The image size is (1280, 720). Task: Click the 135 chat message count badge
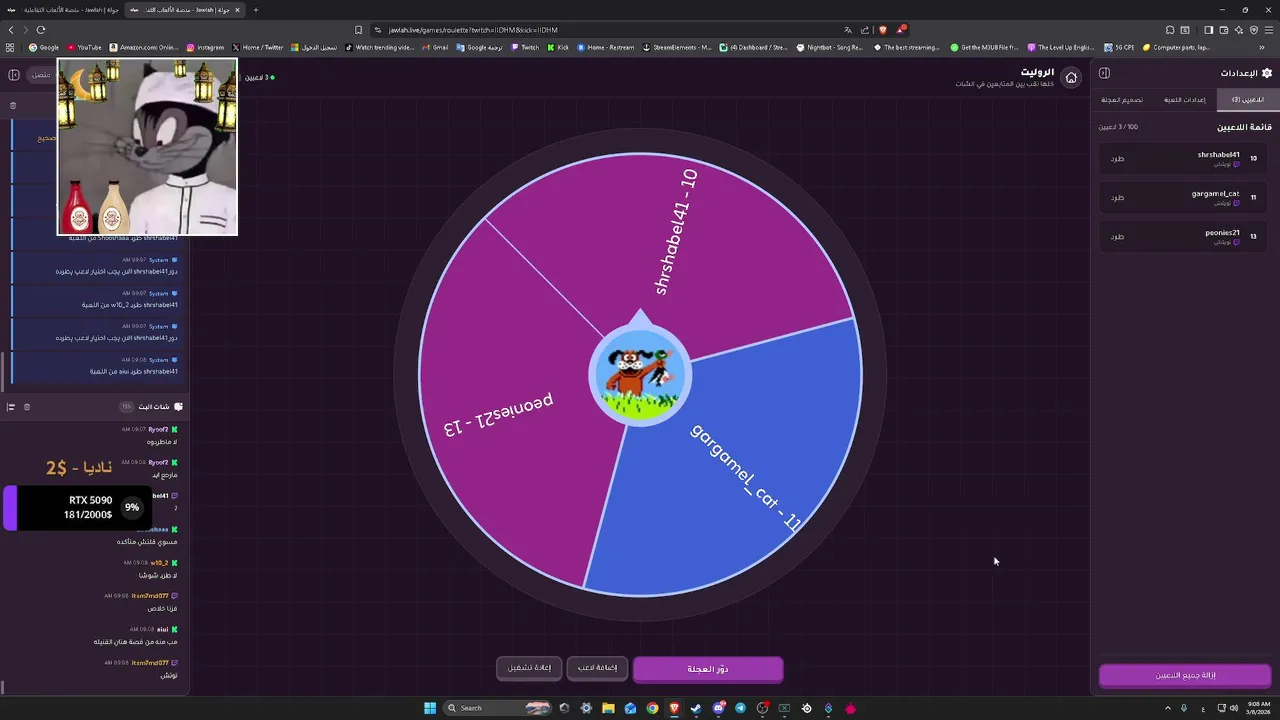point(126,407)
